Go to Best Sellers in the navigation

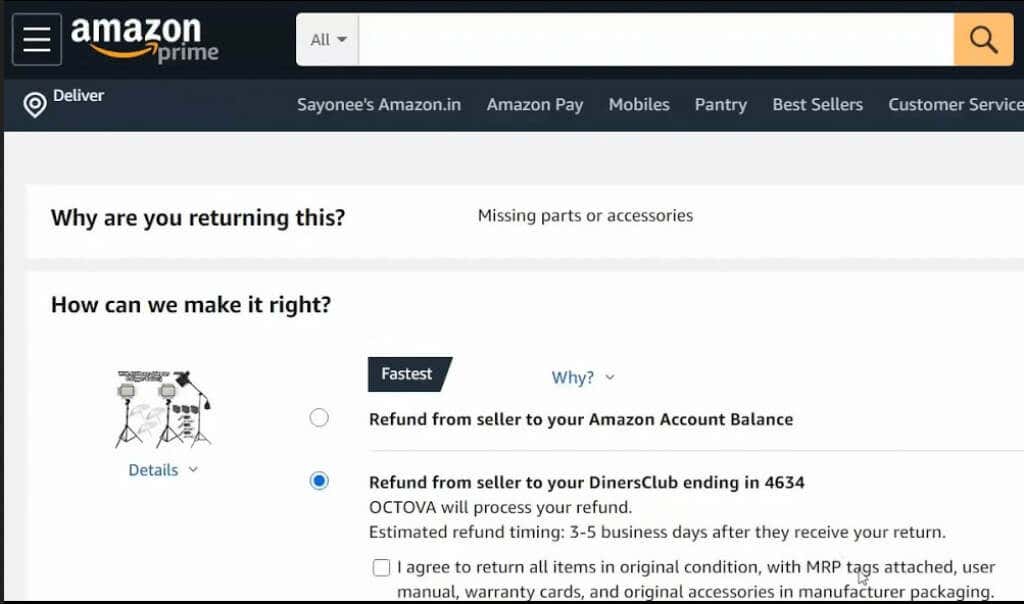click(817, 104)
